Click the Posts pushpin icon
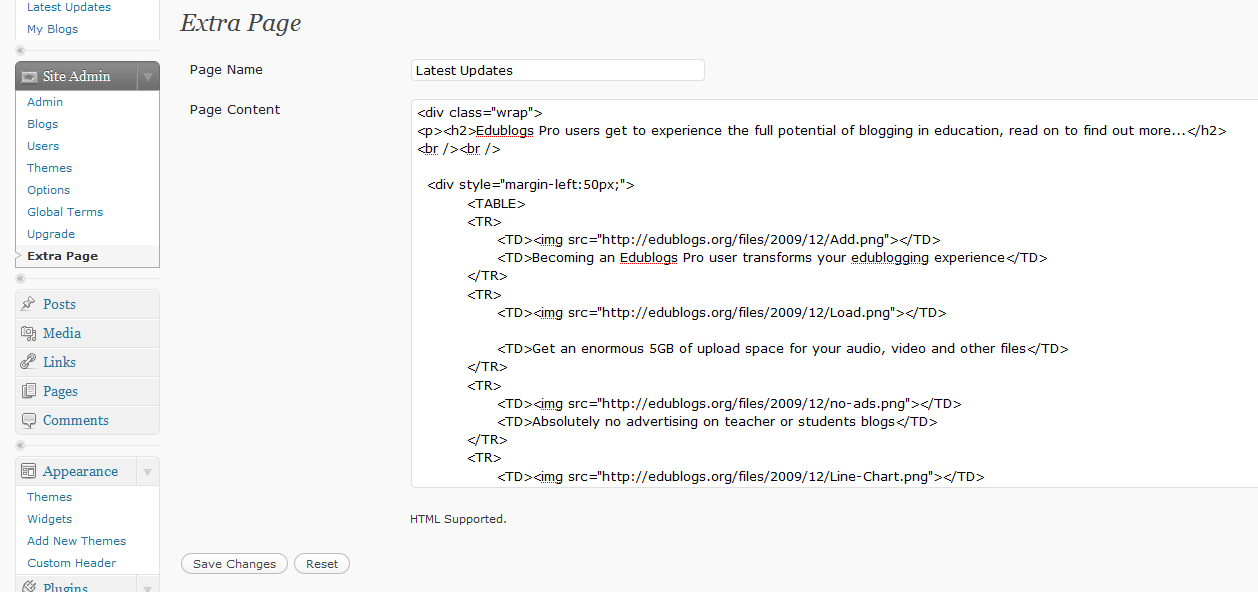 click(29, 304)
